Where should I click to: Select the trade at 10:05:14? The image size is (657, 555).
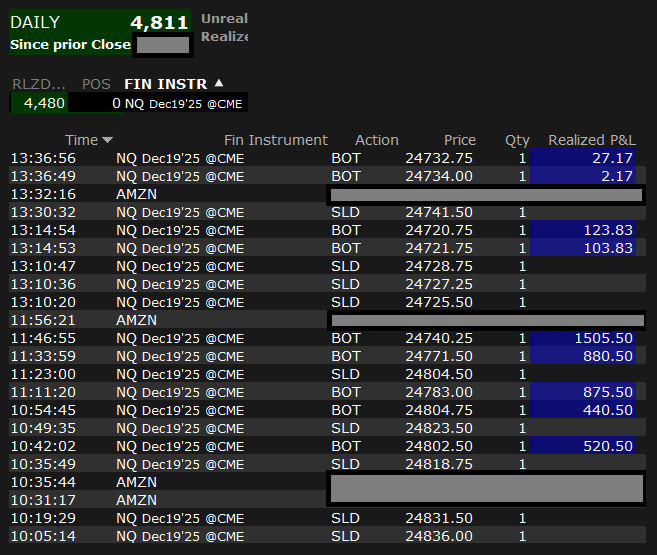(x=327, y=537)
